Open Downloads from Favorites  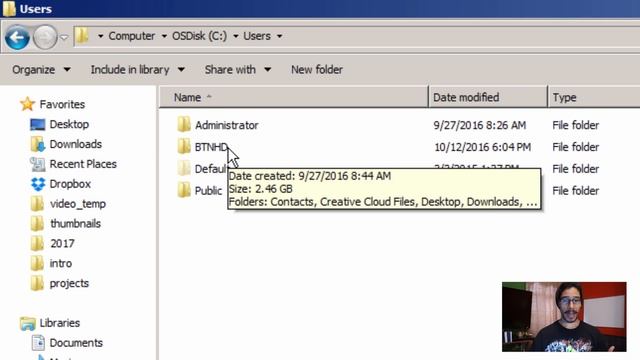76,144
